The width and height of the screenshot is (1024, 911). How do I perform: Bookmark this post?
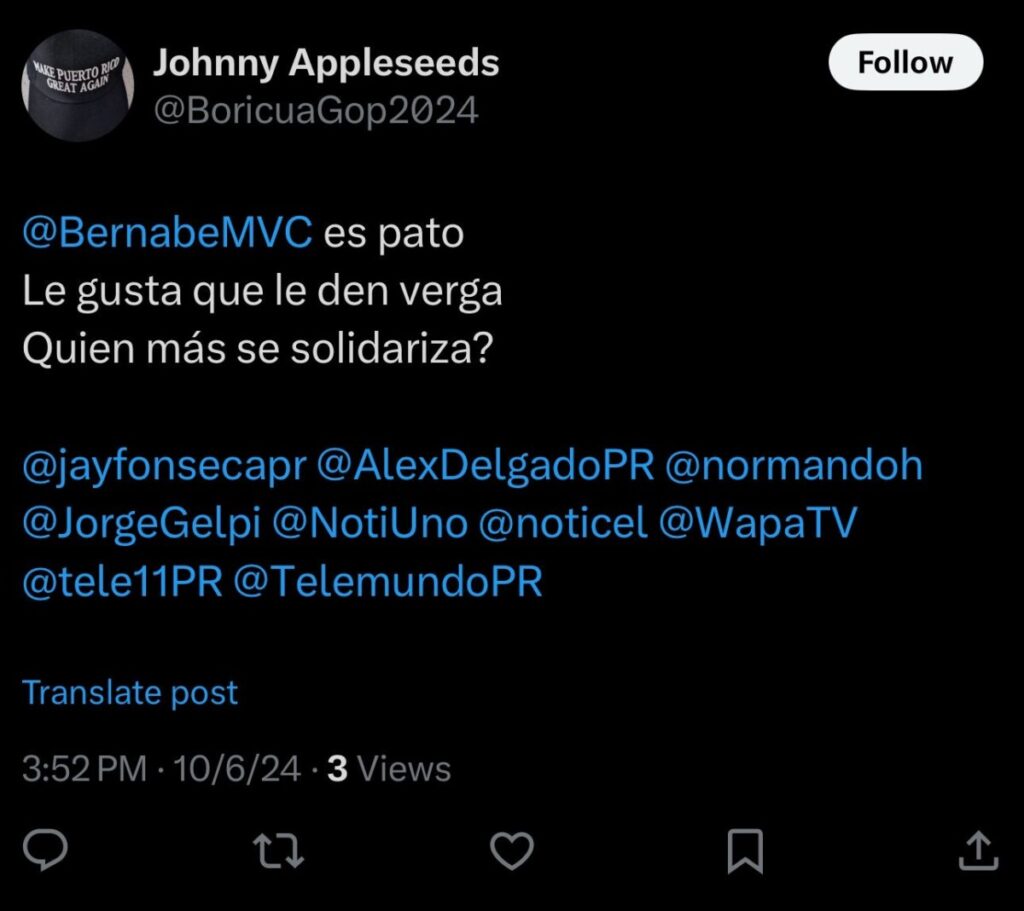point(745,851)
